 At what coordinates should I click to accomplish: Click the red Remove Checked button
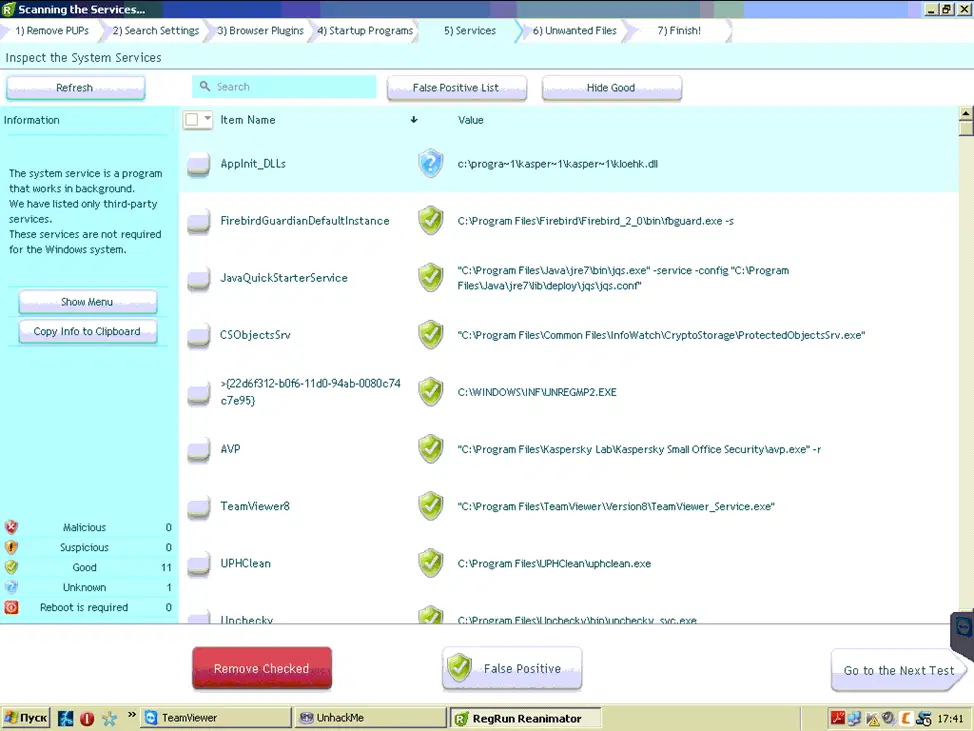coord(262,668)
